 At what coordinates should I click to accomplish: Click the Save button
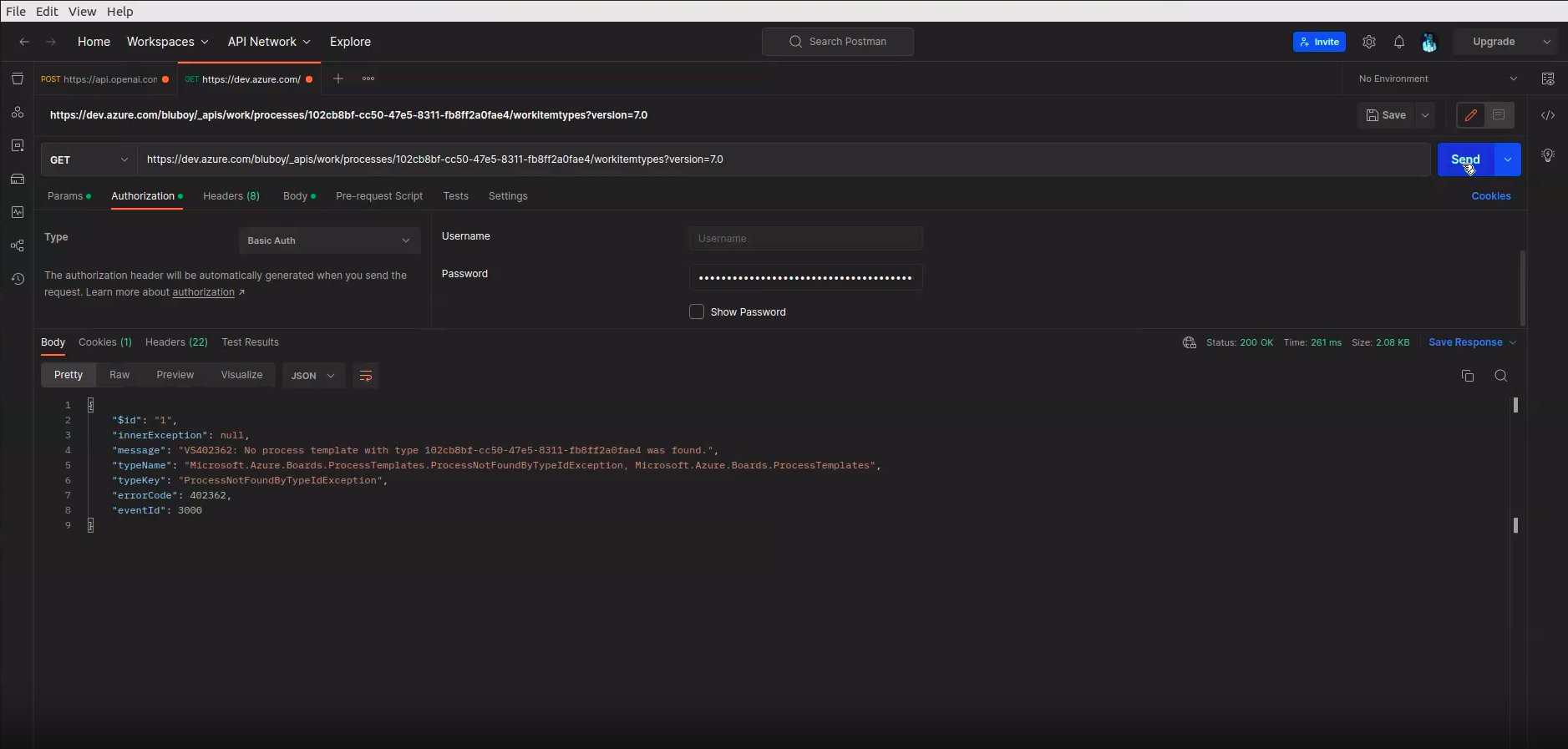tap(1387, 115)
